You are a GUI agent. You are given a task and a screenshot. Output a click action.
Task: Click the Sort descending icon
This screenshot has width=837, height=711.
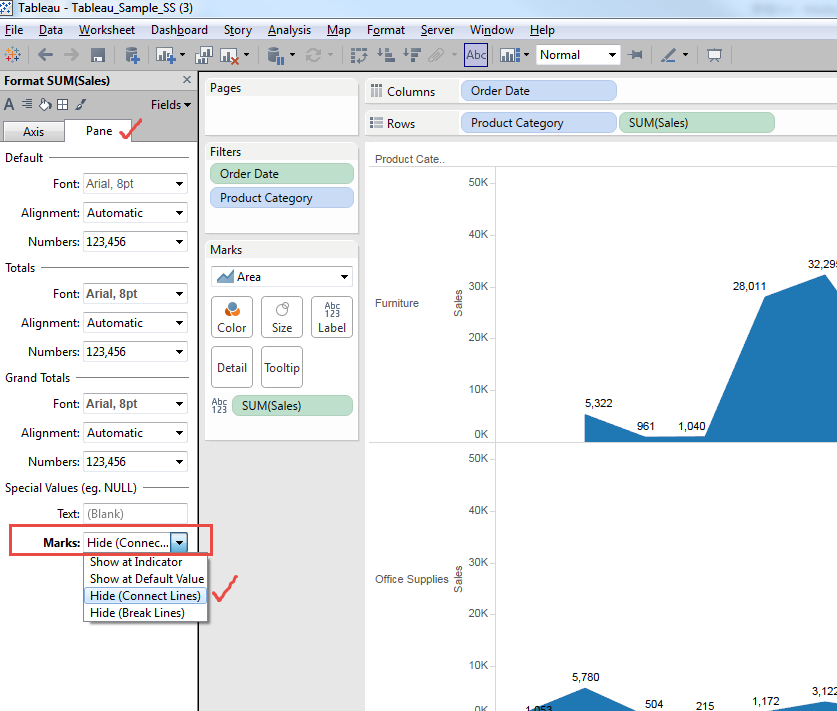(x=412, y=55)
